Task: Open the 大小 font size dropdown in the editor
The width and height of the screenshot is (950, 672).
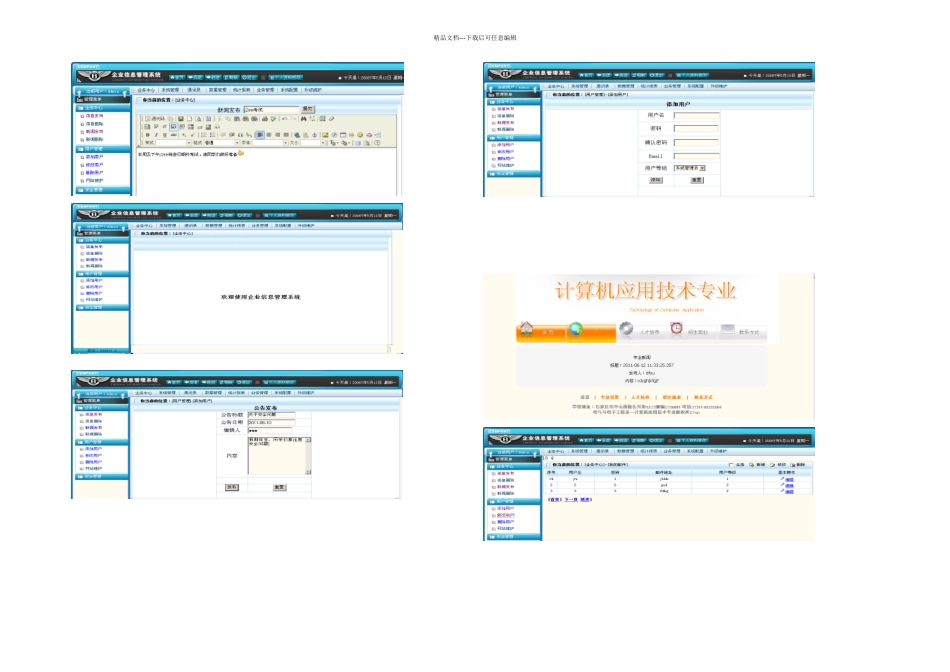Action: pos(314,143)
